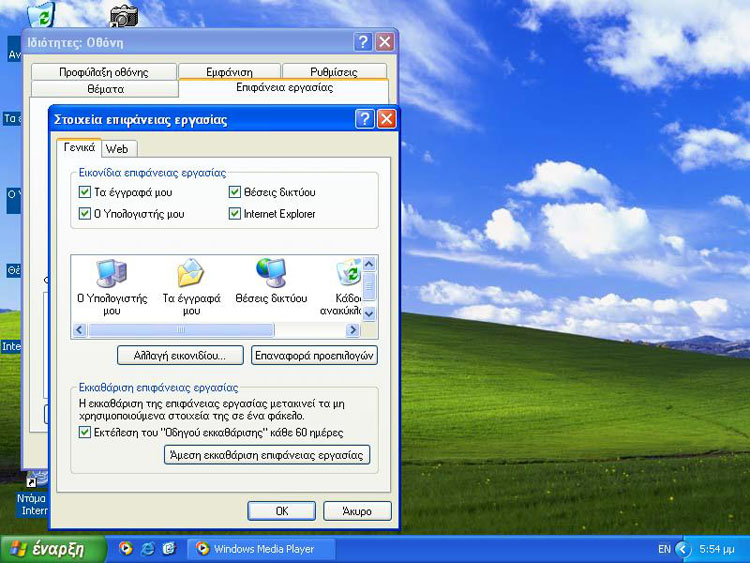Click the icon list's scroll left arrow
The height and width of the screenshot is (563, 750).
pyautogui.click(x=79, y=330)
